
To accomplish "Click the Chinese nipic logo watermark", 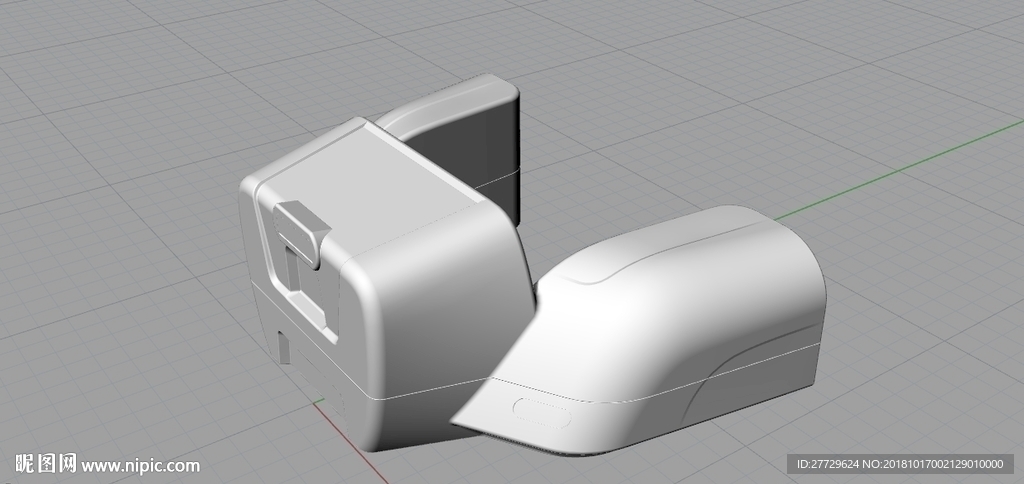I will 46,464.
